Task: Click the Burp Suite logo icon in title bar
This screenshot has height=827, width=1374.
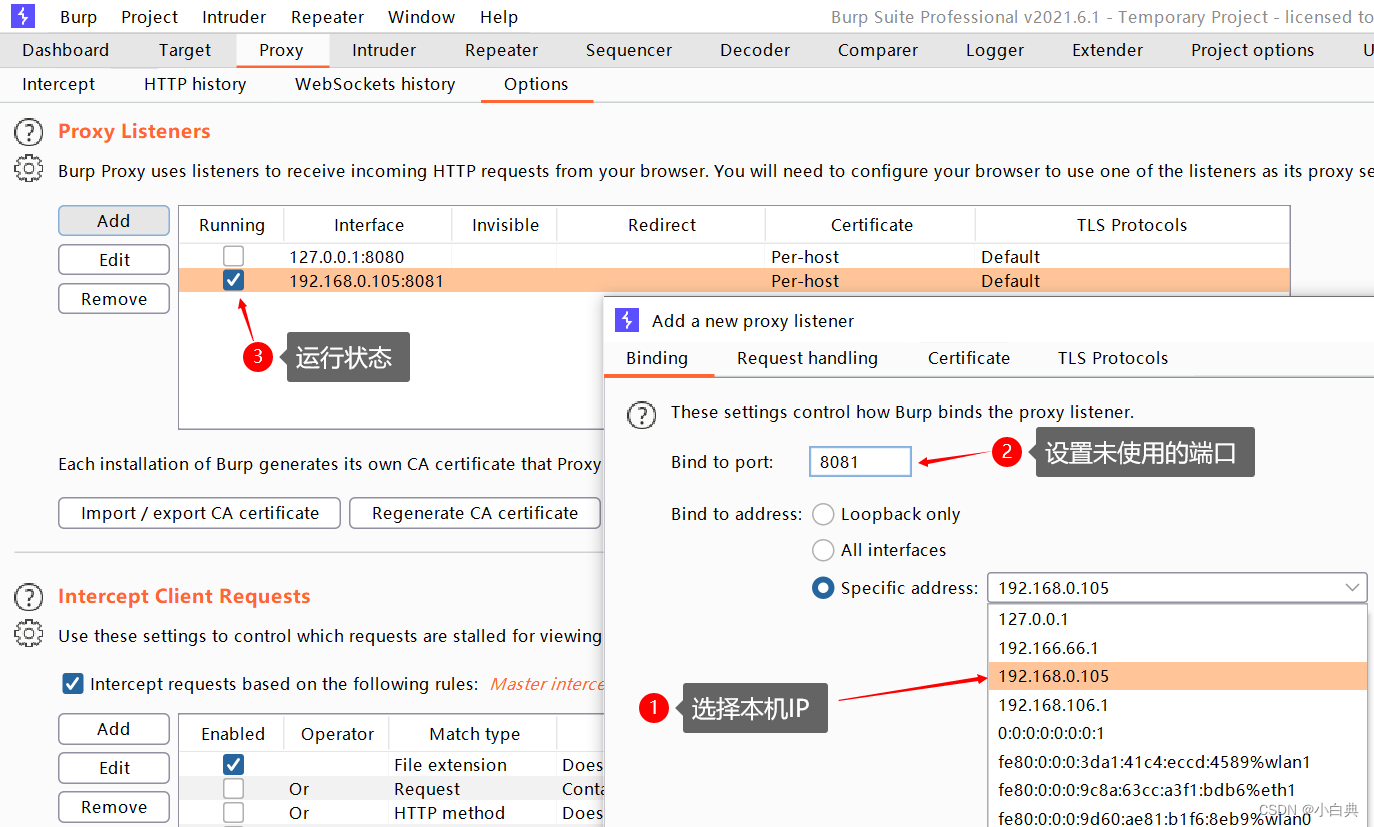Action: pyautogui.click(x=23, y=16)
